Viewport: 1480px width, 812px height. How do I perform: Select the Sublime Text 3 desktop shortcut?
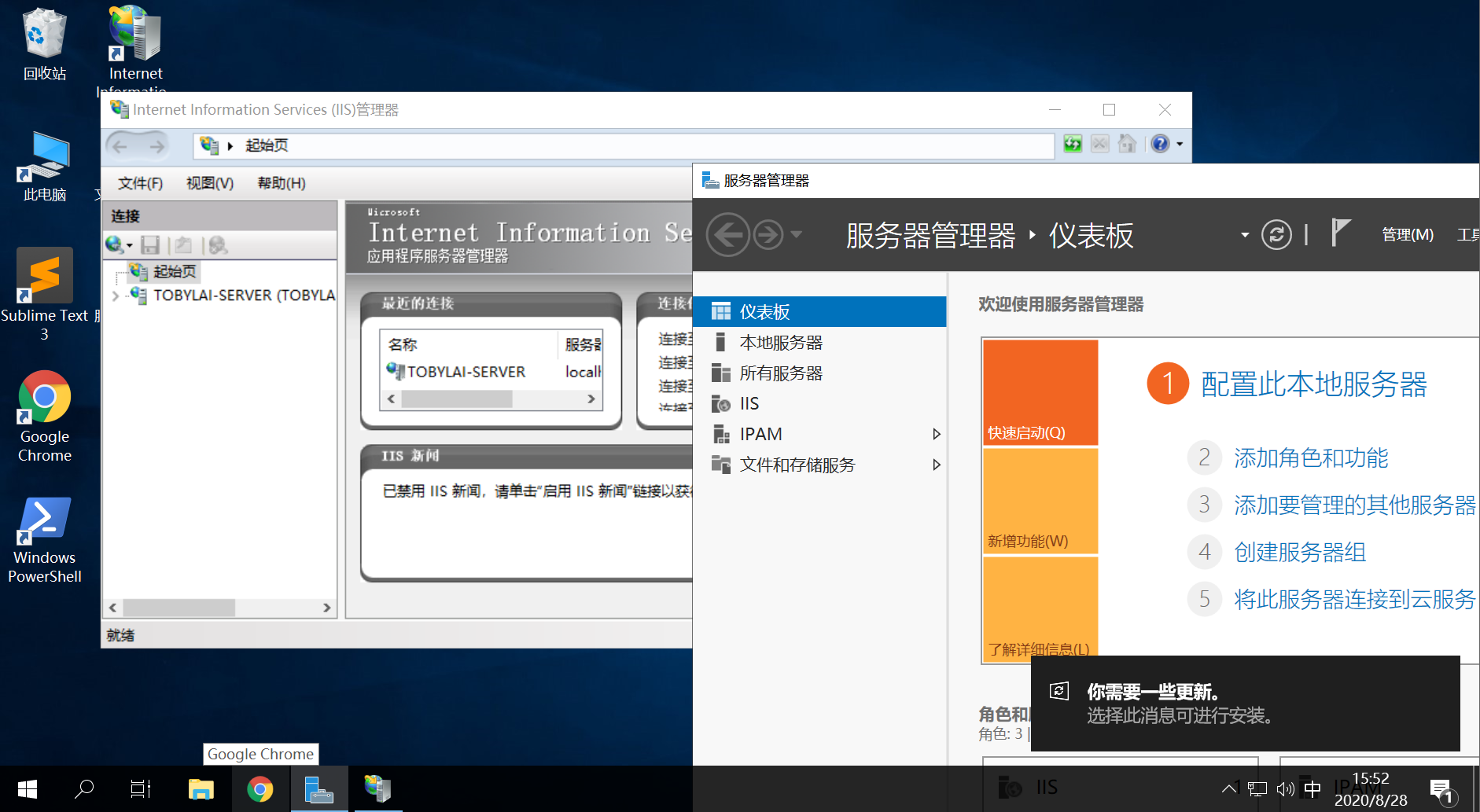[x=45, y=294]
